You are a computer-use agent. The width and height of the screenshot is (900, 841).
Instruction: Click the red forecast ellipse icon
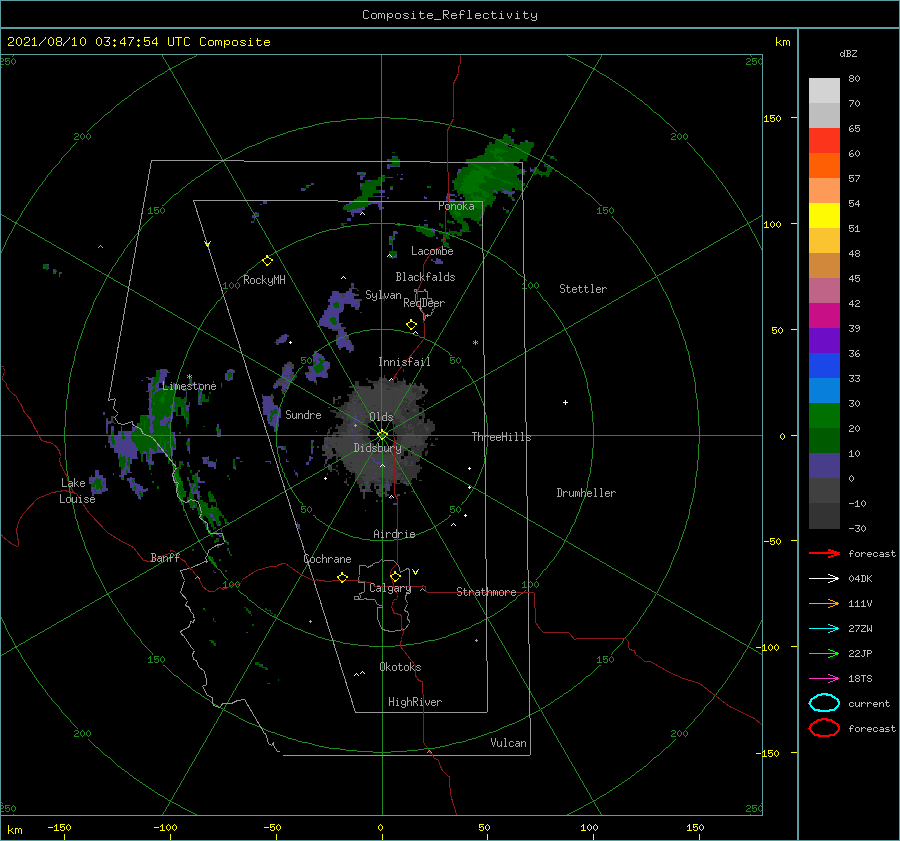coord(824,728)
